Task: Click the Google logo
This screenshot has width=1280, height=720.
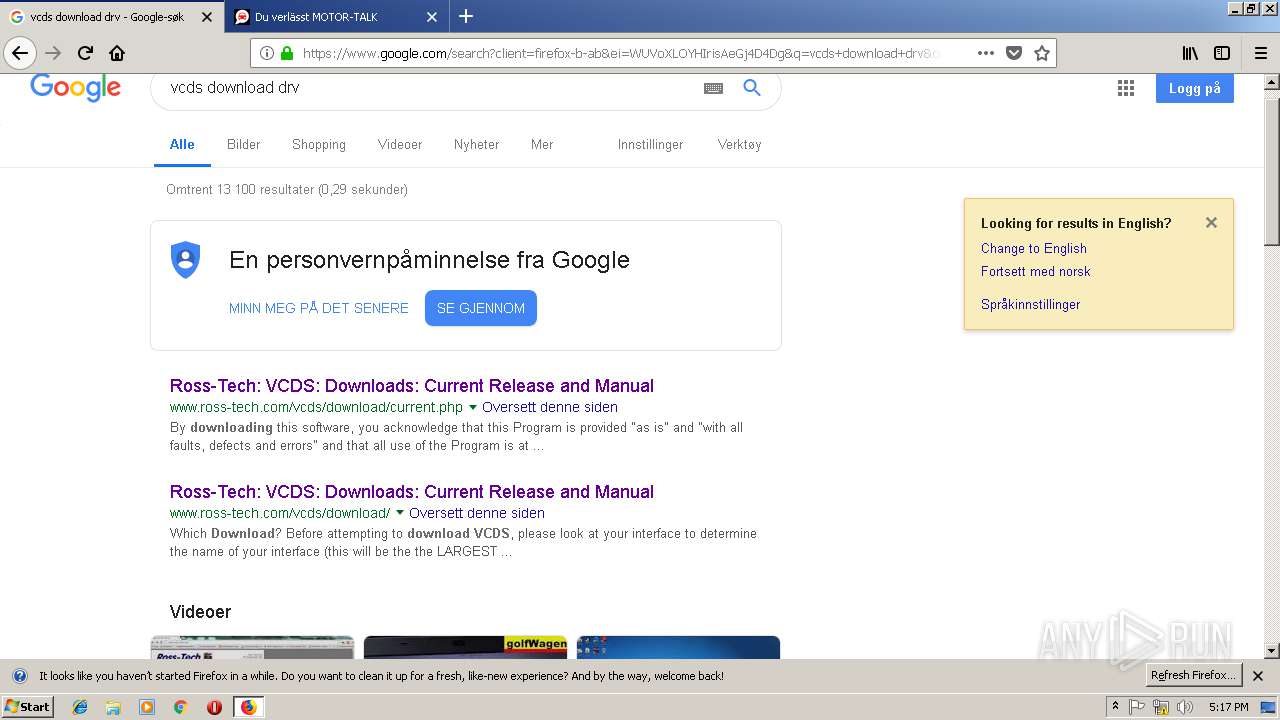Action: click(x=76, y=88)
